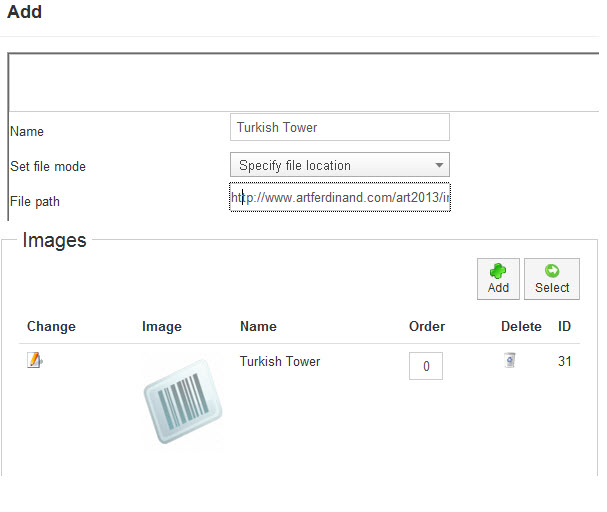
Task: Click the ID column header
Action: [x=564, y=326]
